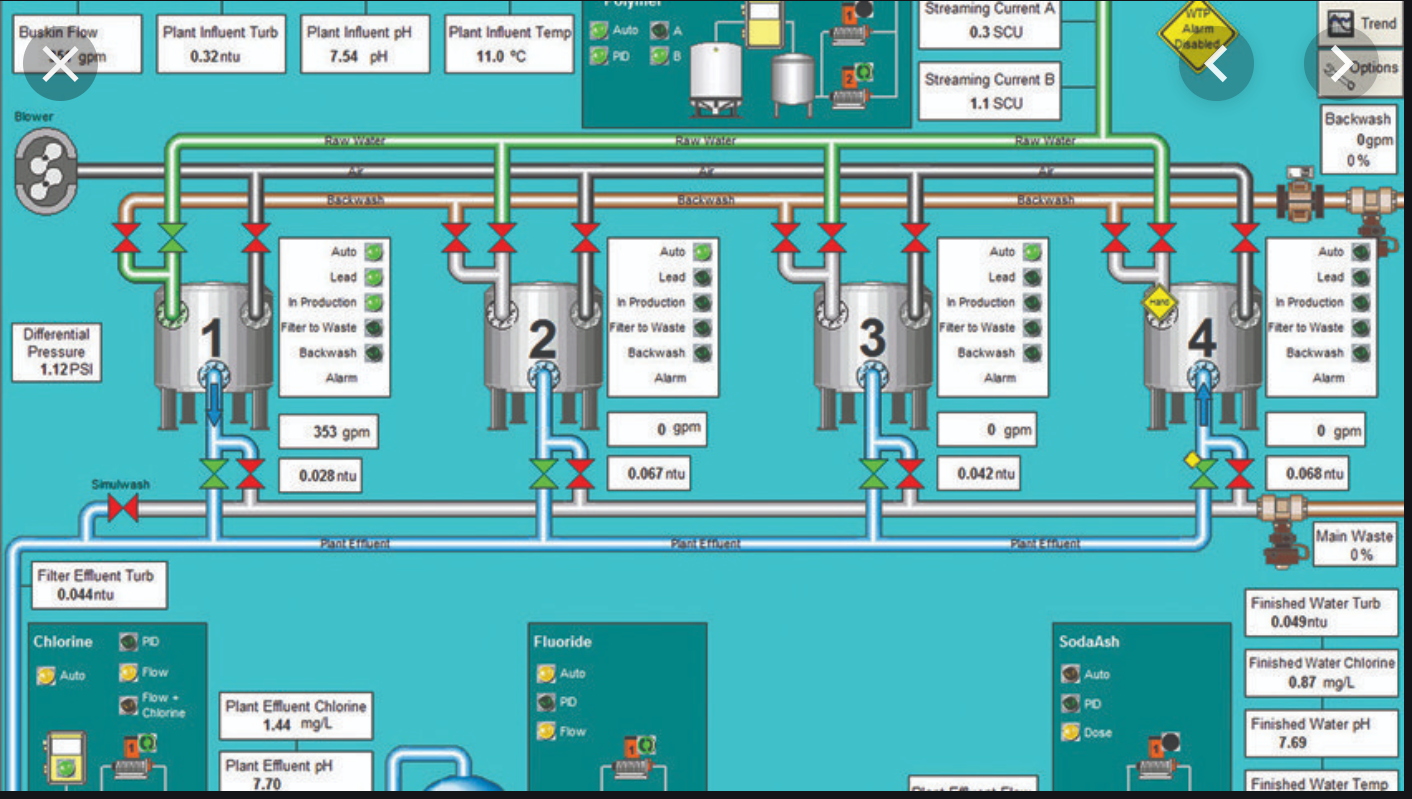Toggle Backwash indicator for filter 2

[702, 353]
